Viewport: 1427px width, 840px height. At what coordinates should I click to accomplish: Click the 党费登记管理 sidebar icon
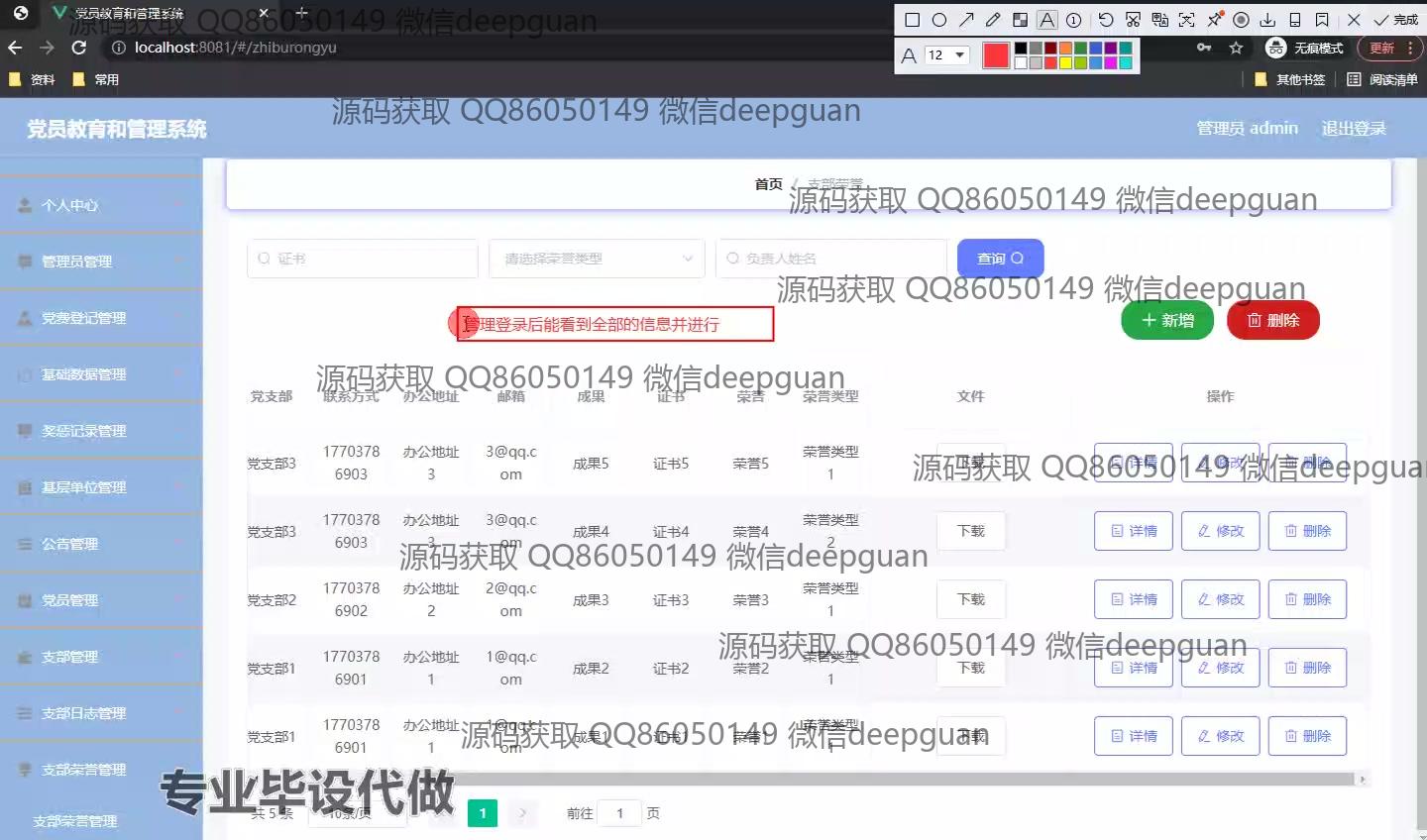pyautogui.click(x=25, y=318)
